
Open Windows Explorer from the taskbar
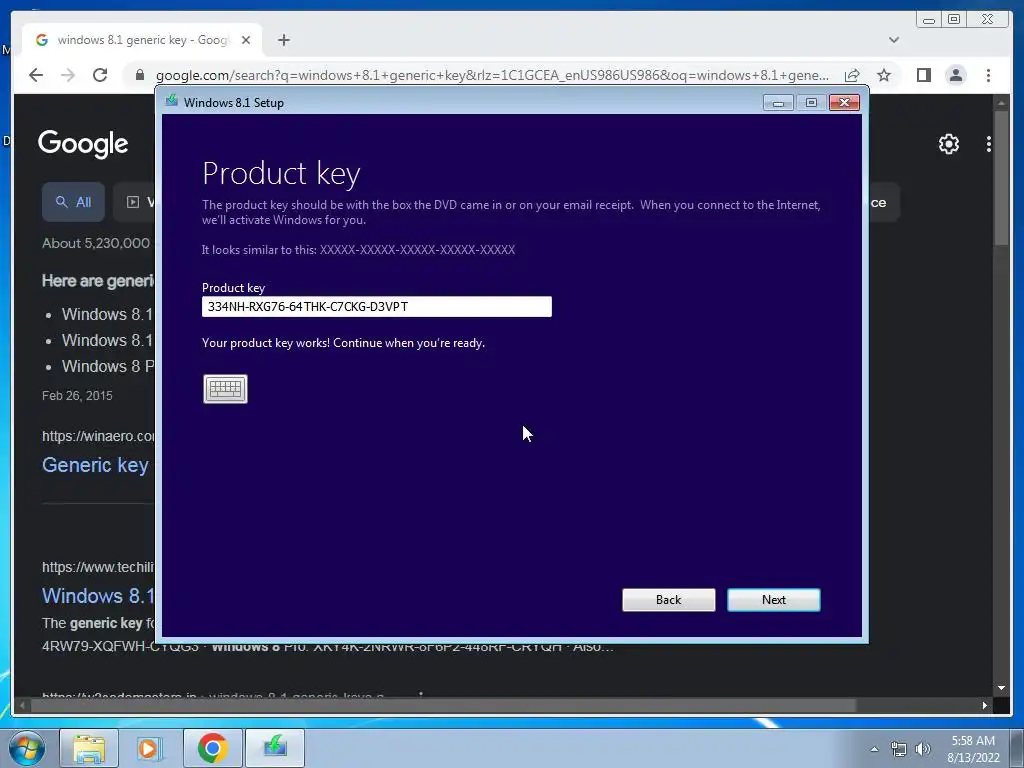click(x=89, y=748)
